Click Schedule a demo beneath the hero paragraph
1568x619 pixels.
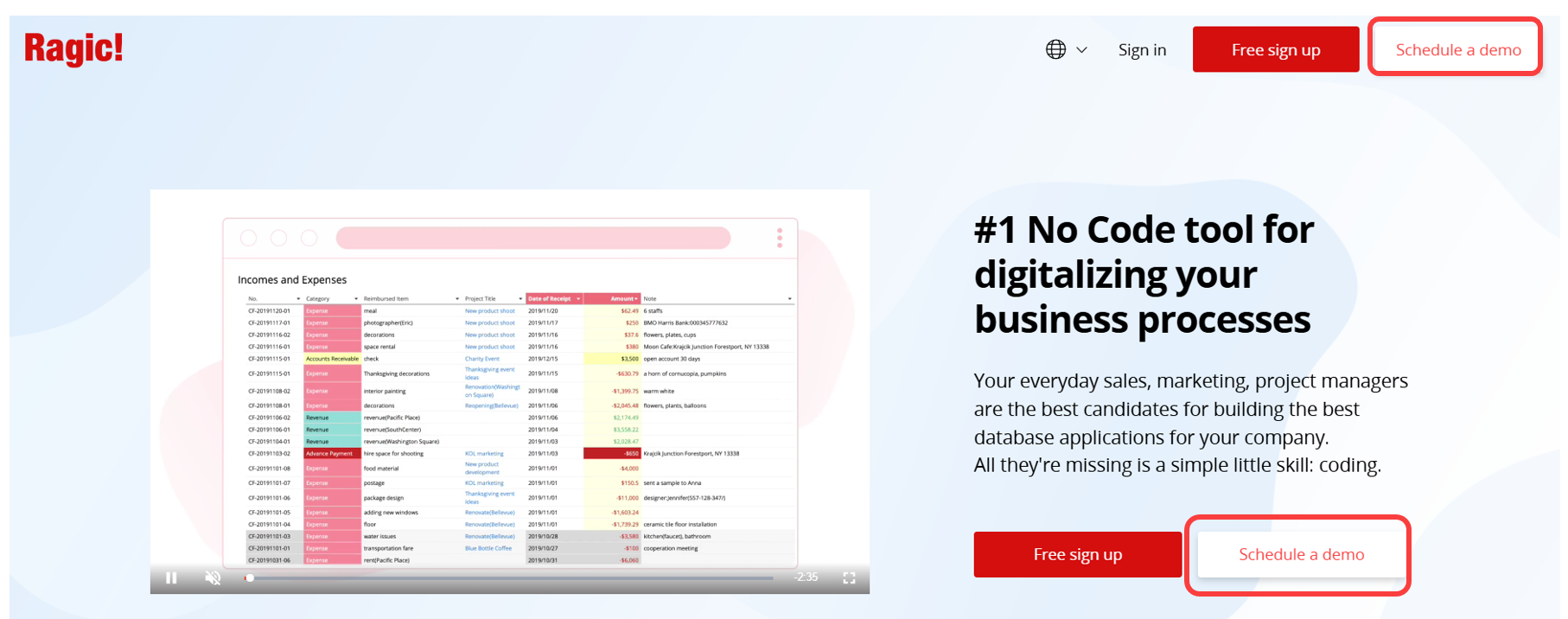[1301, 554]
